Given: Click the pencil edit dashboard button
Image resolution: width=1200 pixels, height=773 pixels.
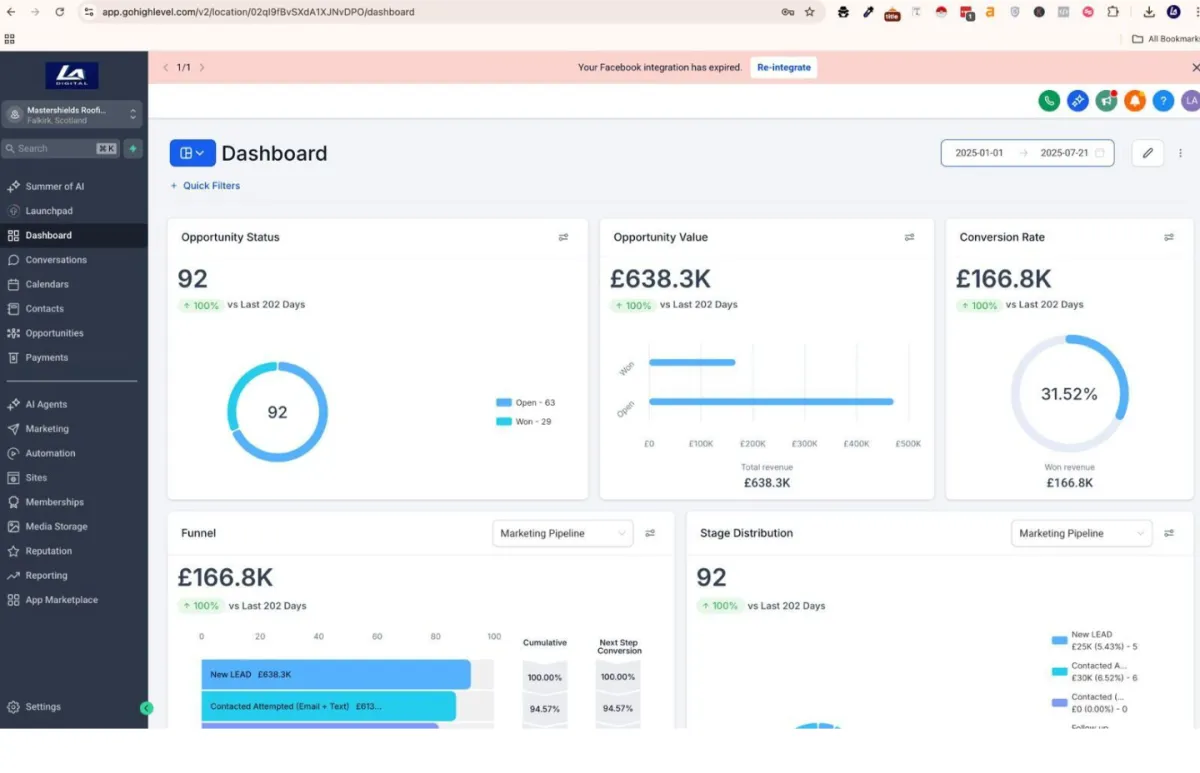Looking at the screenshot, I should click(x=1148, y=153).
